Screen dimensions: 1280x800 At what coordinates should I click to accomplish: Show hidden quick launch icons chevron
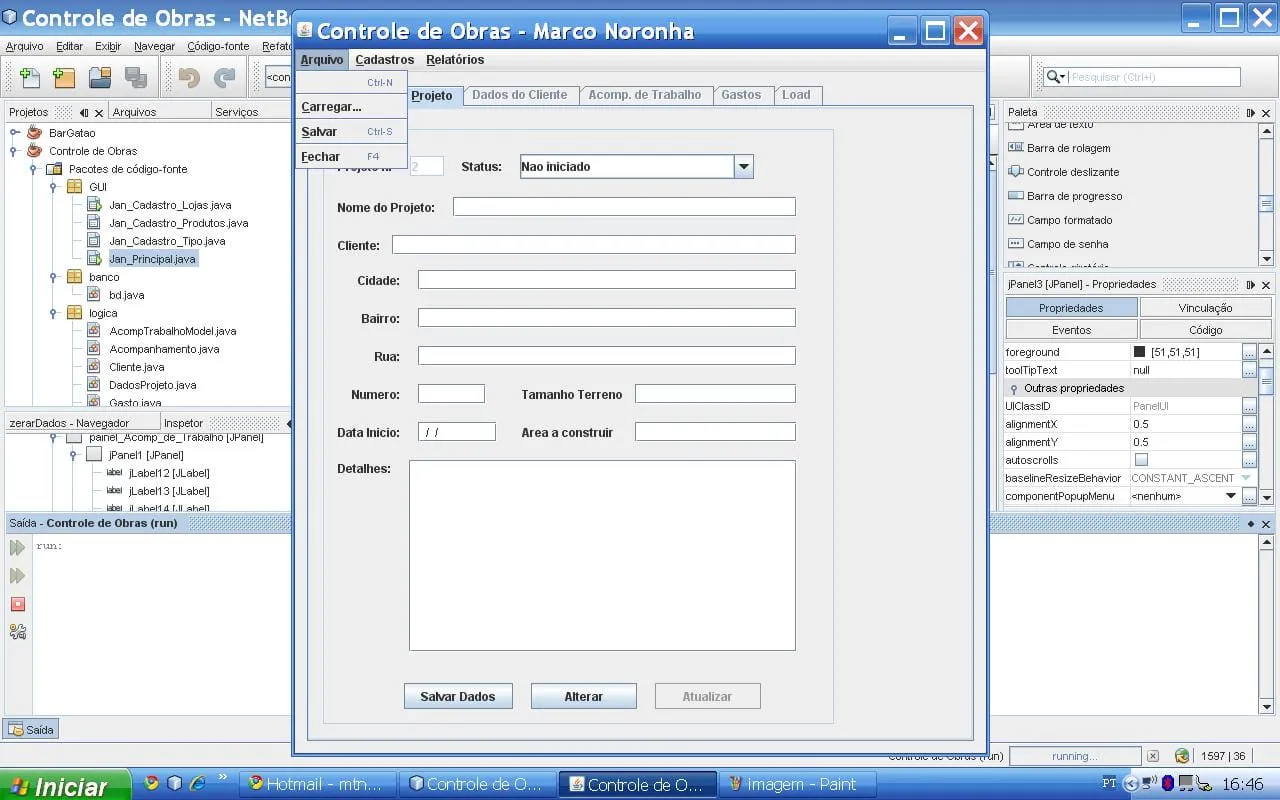pyautogui.click(x=222, y=778)
